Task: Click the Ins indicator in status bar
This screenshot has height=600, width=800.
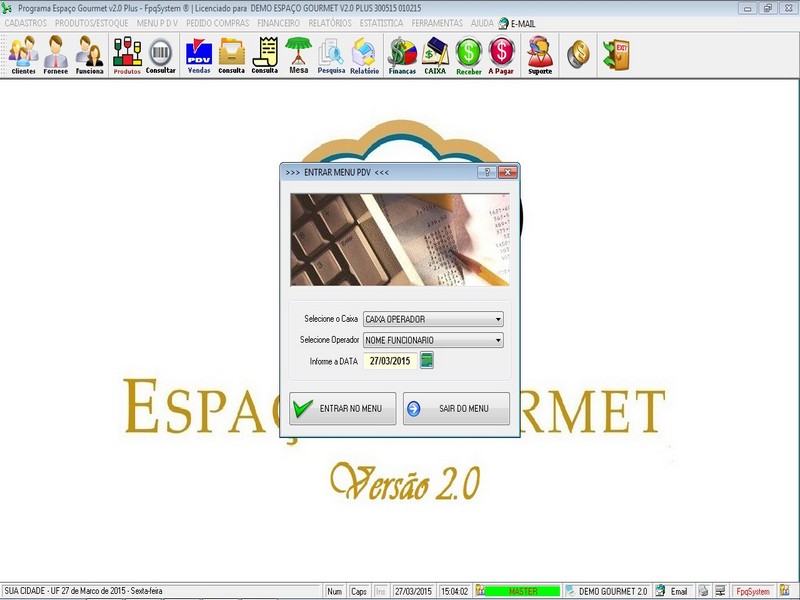Action: click(x=381, y=591)
